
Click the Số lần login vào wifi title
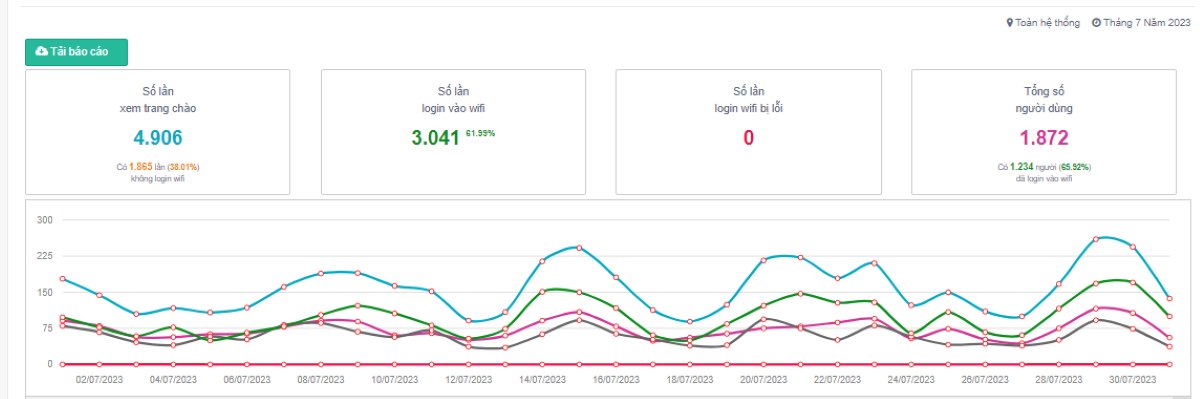(x=453, y=98)
